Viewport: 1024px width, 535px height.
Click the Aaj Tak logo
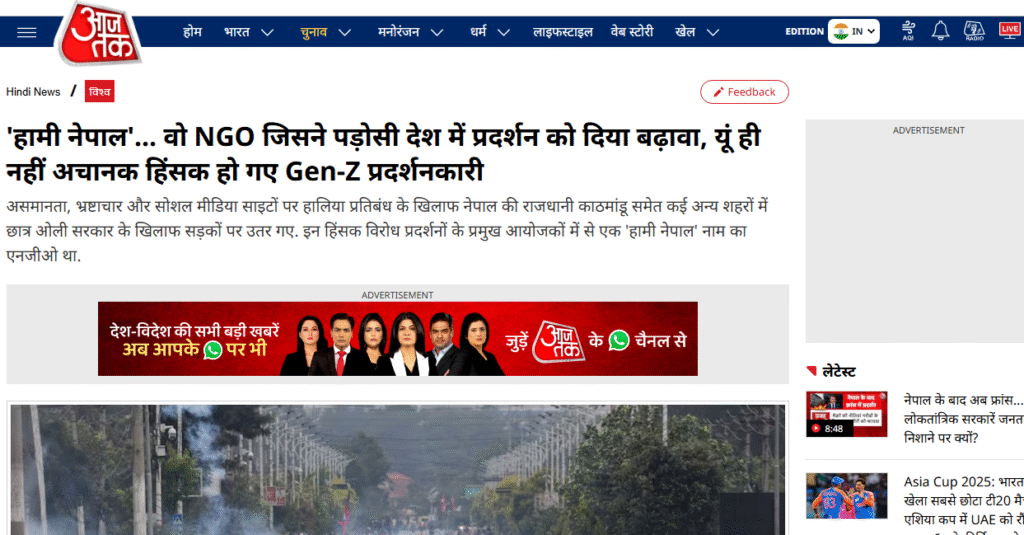(98, 32)
